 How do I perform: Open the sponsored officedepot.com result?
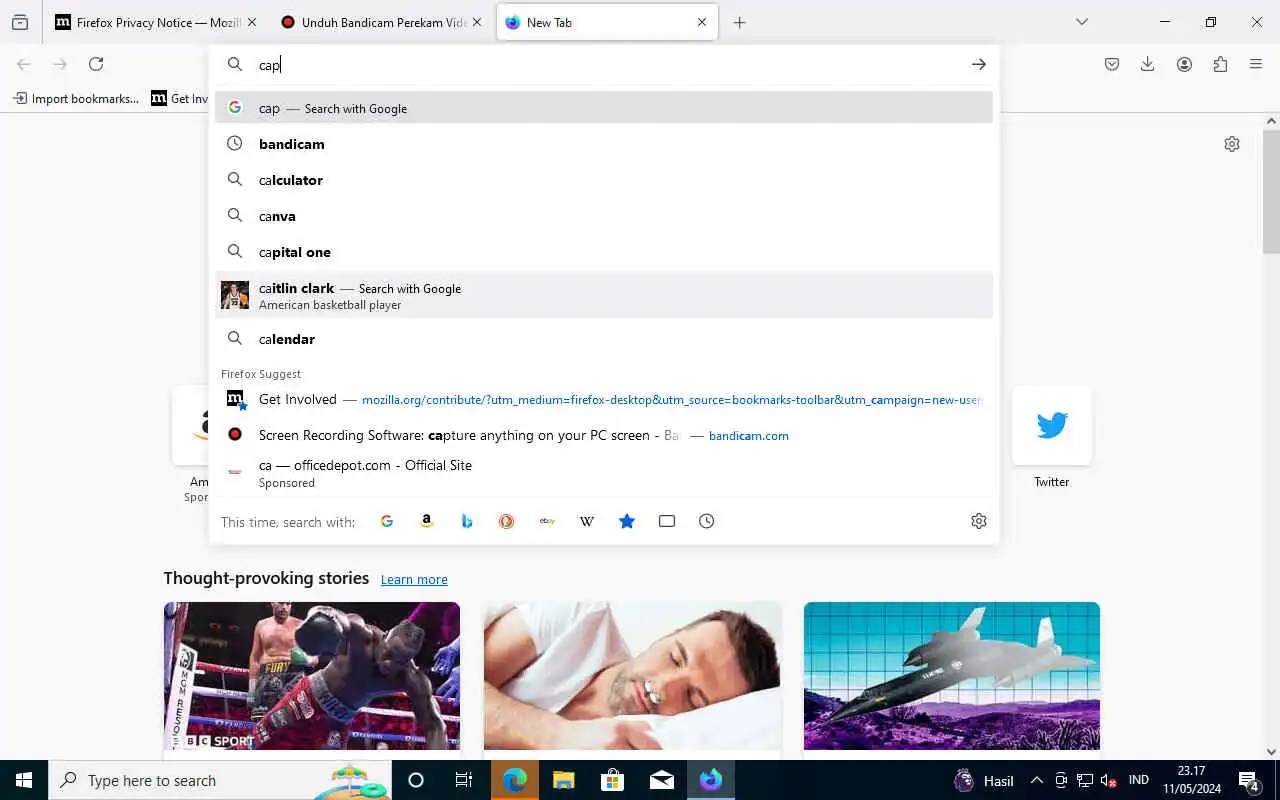604,473
